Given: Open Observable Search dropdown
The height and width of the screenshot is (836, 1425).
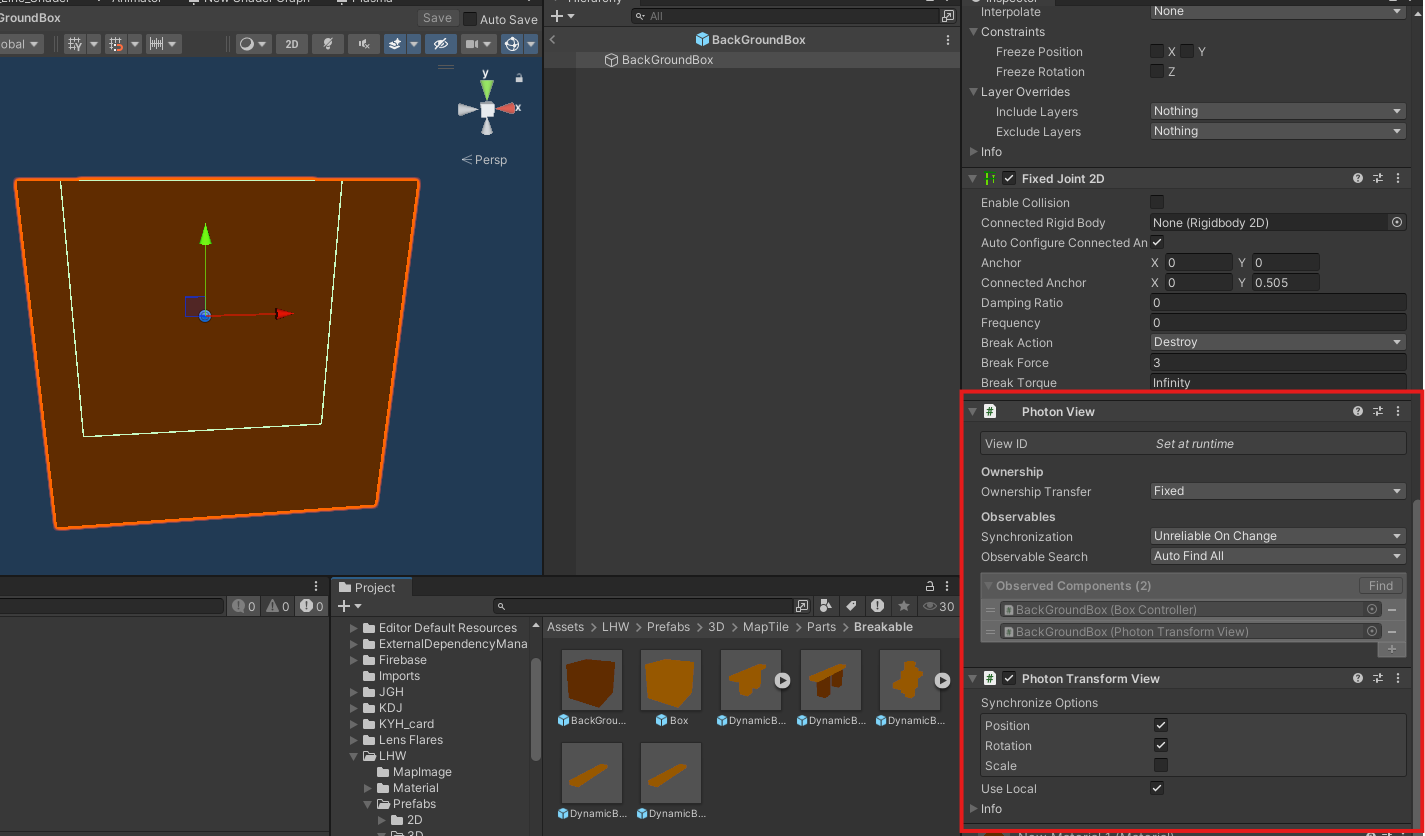Looking at the screenshot, I should tap(1278, 556).
